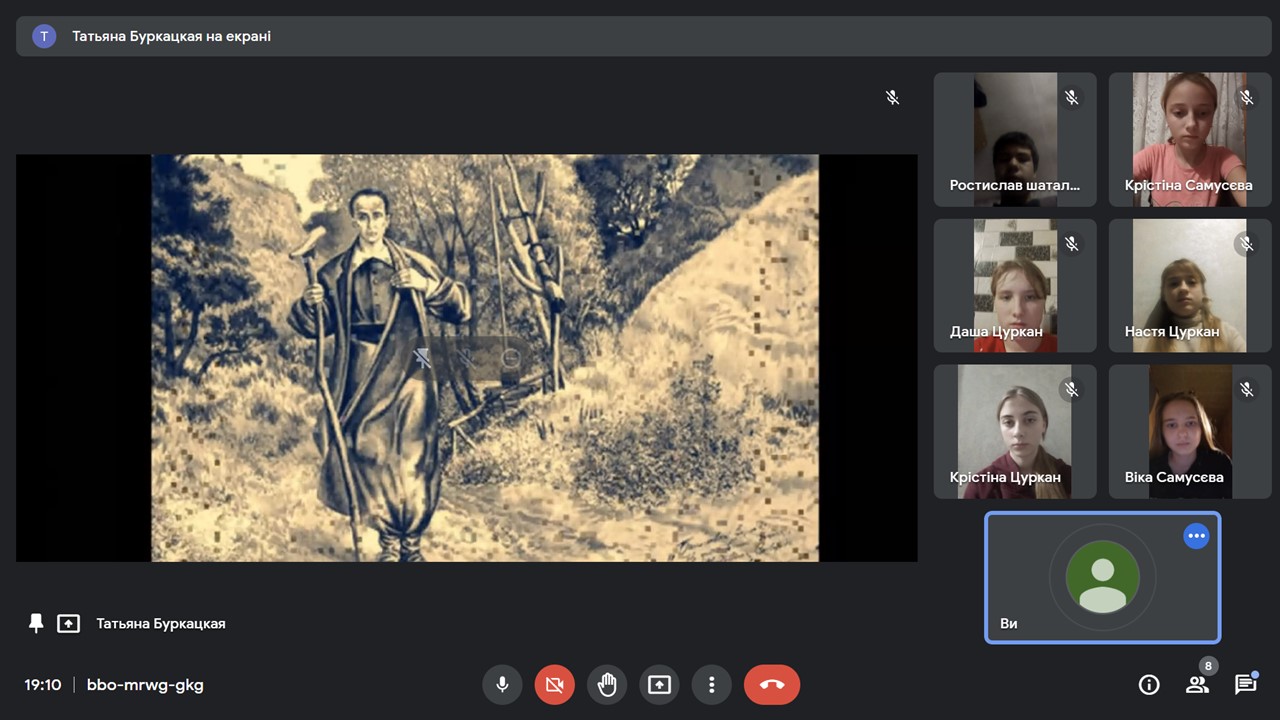Click the 'Ви' label on your tile
Screen dimensions: 1280x720
point(1009,623)
